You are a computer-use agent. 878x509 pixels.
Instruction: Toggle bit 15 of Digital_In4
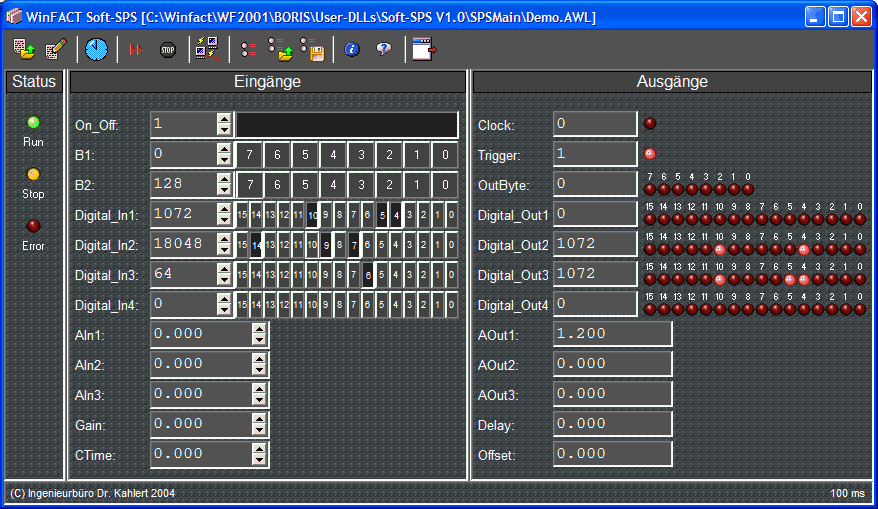(242, 305)
